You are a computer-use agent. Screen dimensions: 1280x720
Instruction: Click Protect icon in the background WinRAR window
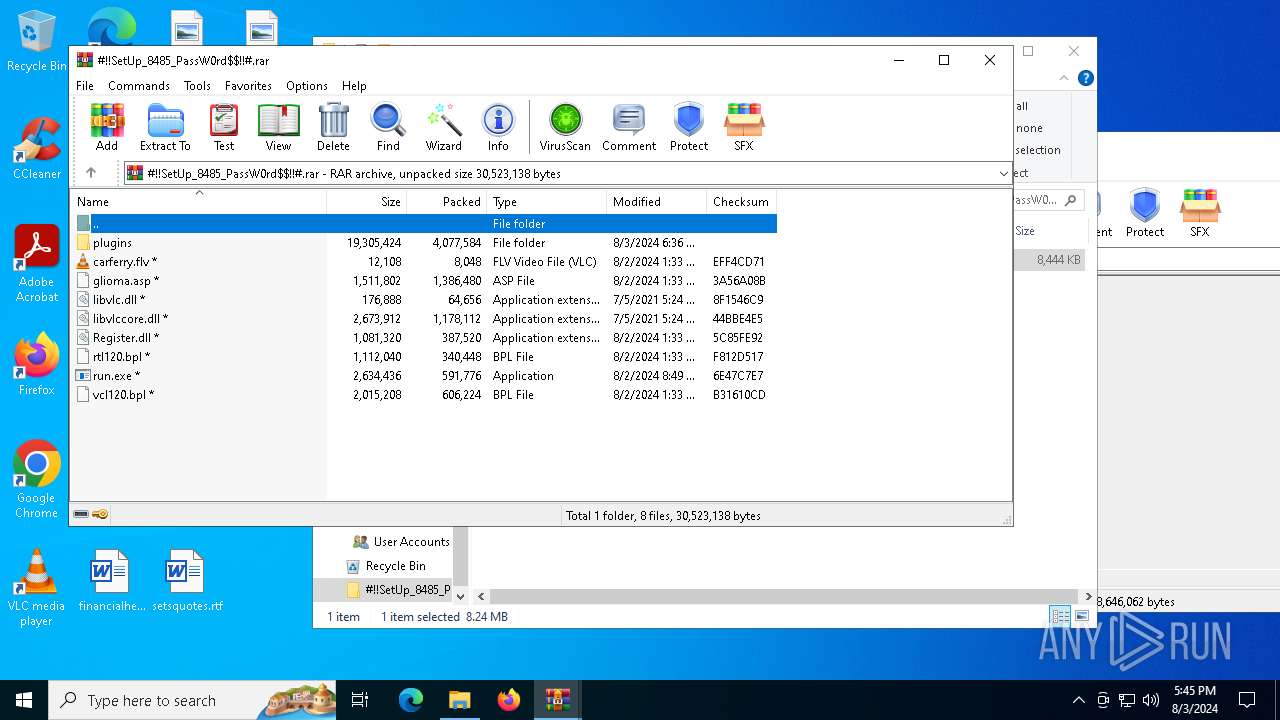(x=1145, y=213)
